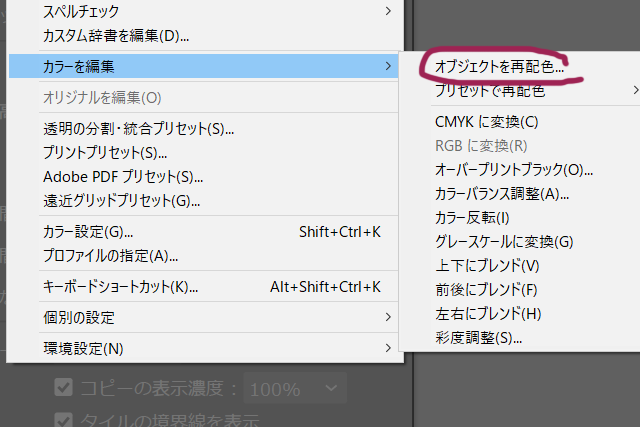Click Adobe PDF プリセット menu item
This screenshot has width=640, height=427.
116,177
